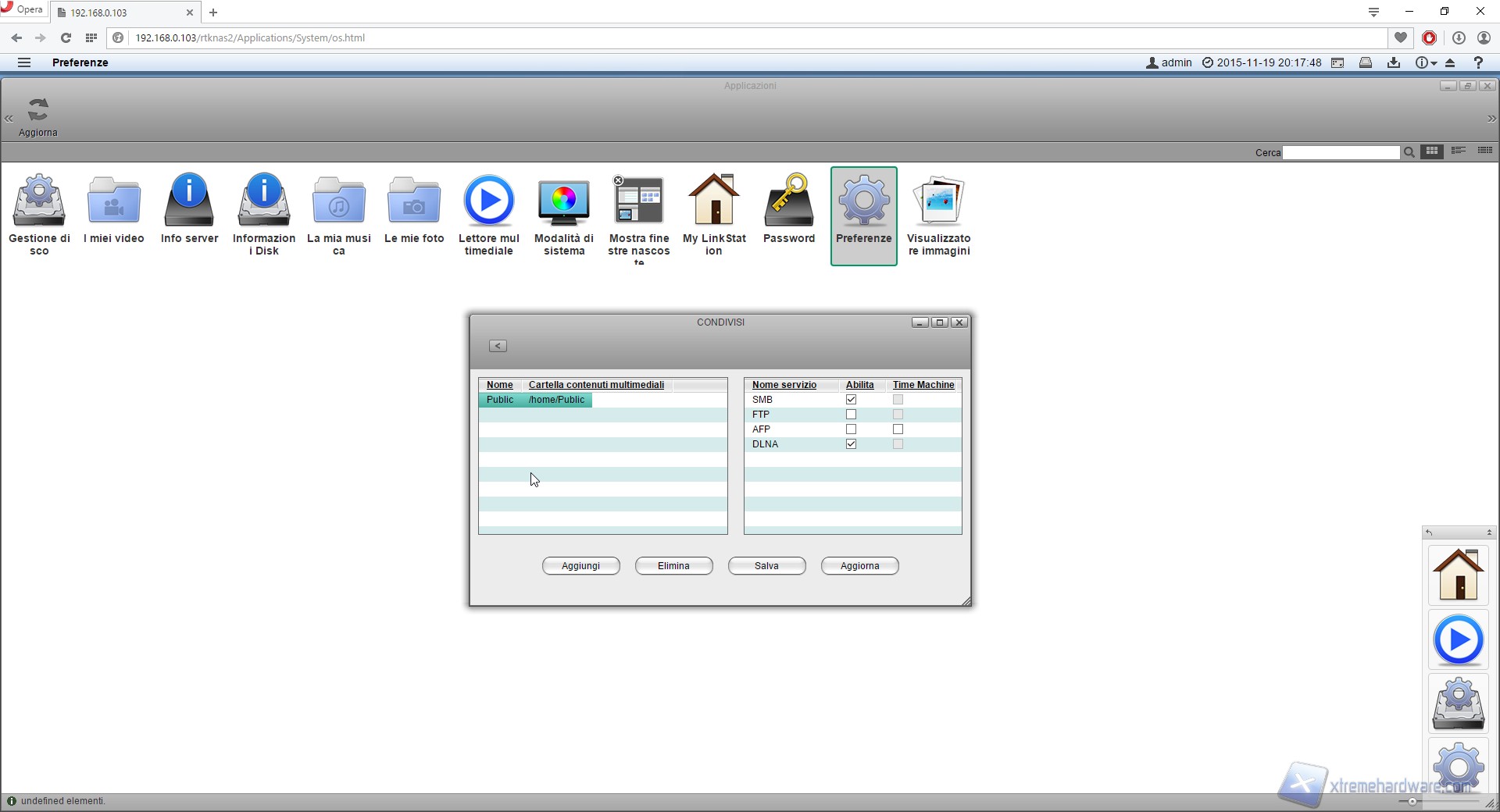Open the Info server icon
The height and width of the screenshot is (812, 1500).
(189, 201)
